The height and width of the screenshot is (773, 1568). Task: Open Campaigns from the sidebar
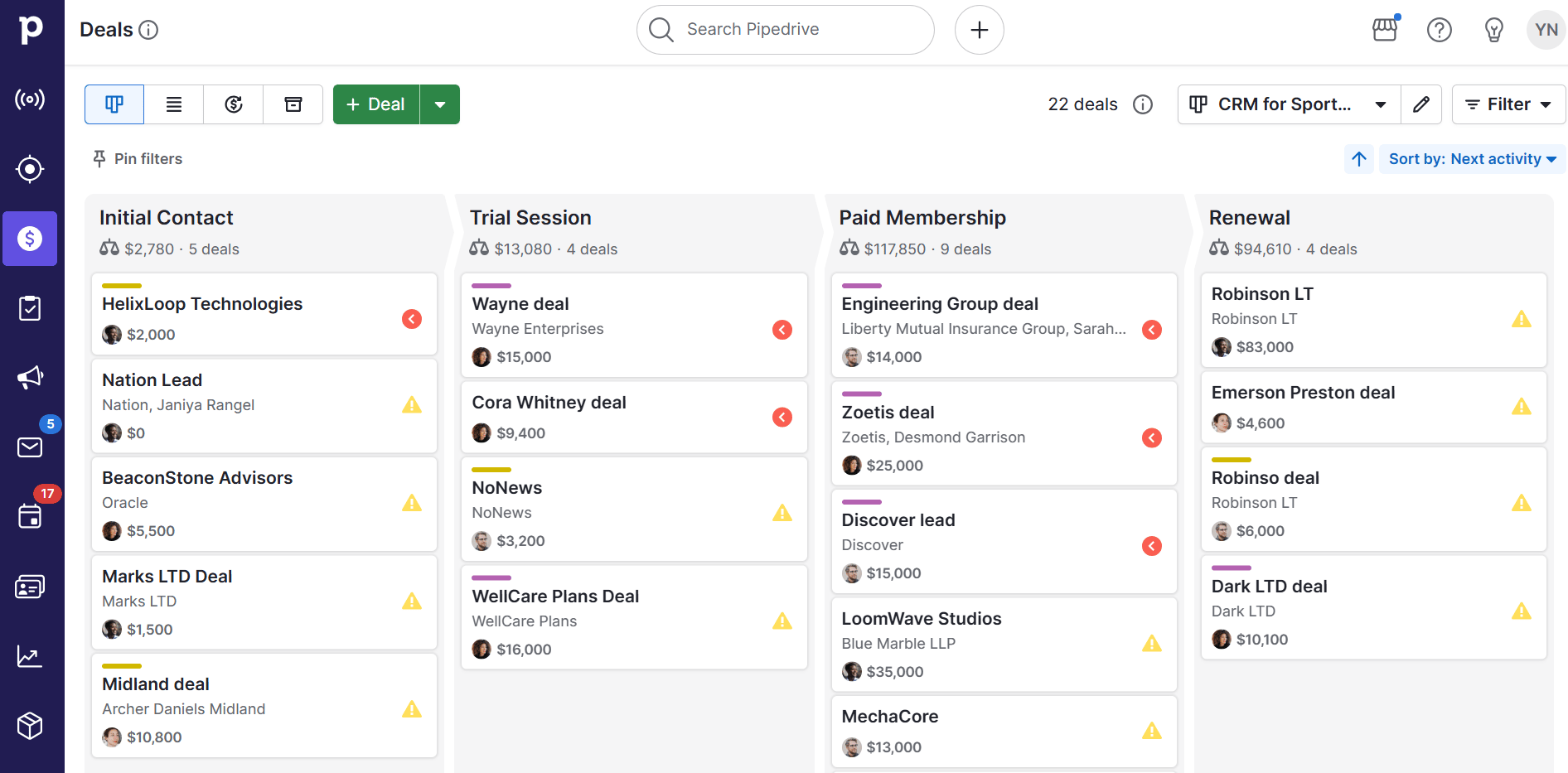(x=30, y=377)
